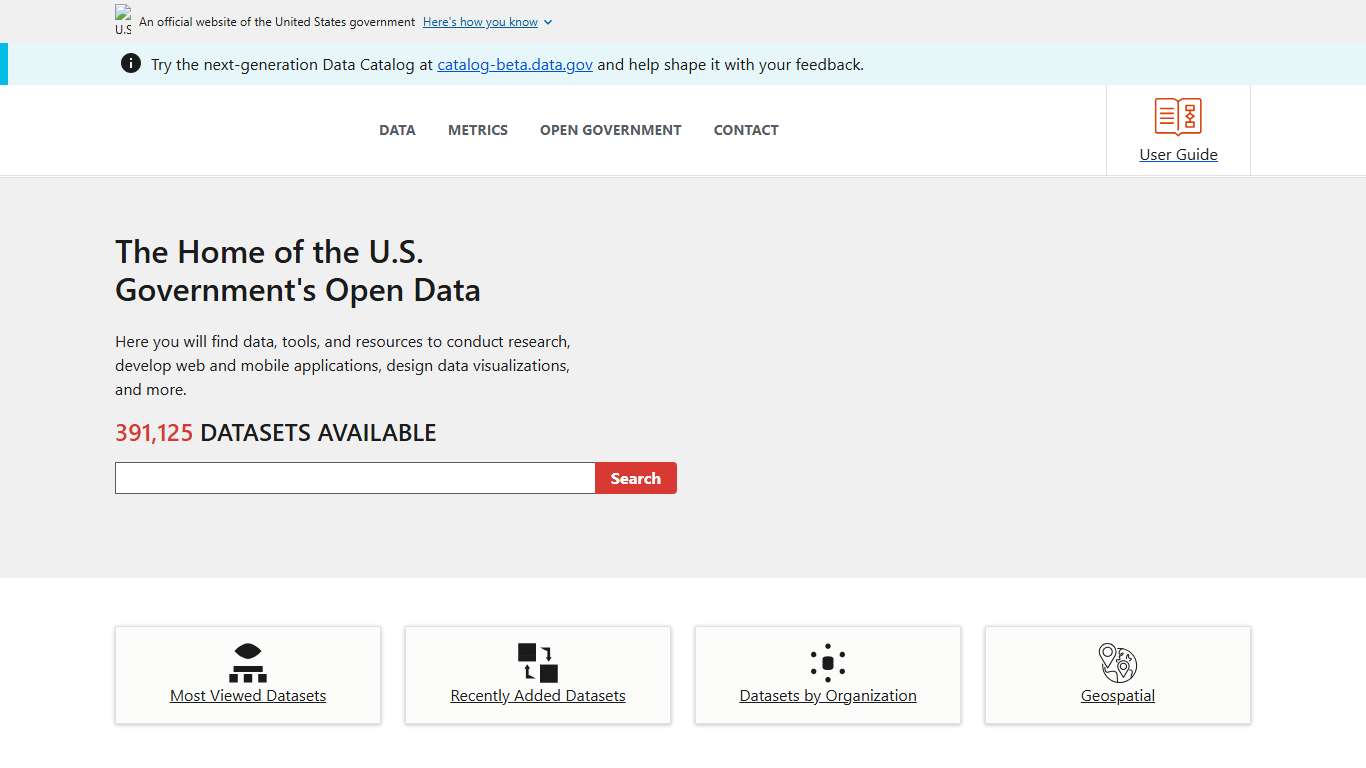This screenshot has width=1366, height=768.
Task: Click the U.S. flag image
Action: pyautogui.click(x=123, y=17)
